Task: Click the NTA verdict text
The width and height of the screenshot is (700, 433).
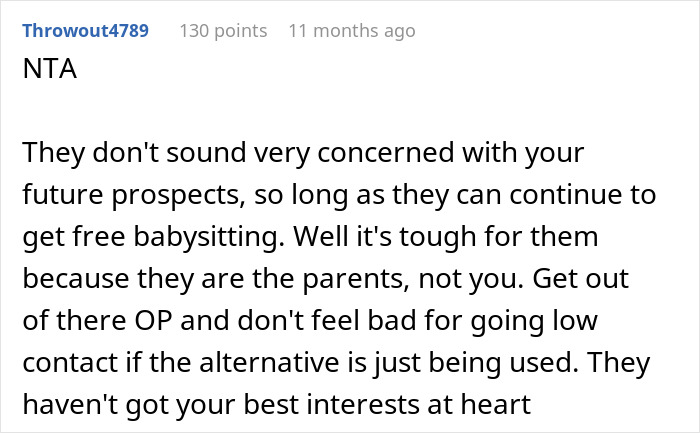Action: tap(48, 75)
